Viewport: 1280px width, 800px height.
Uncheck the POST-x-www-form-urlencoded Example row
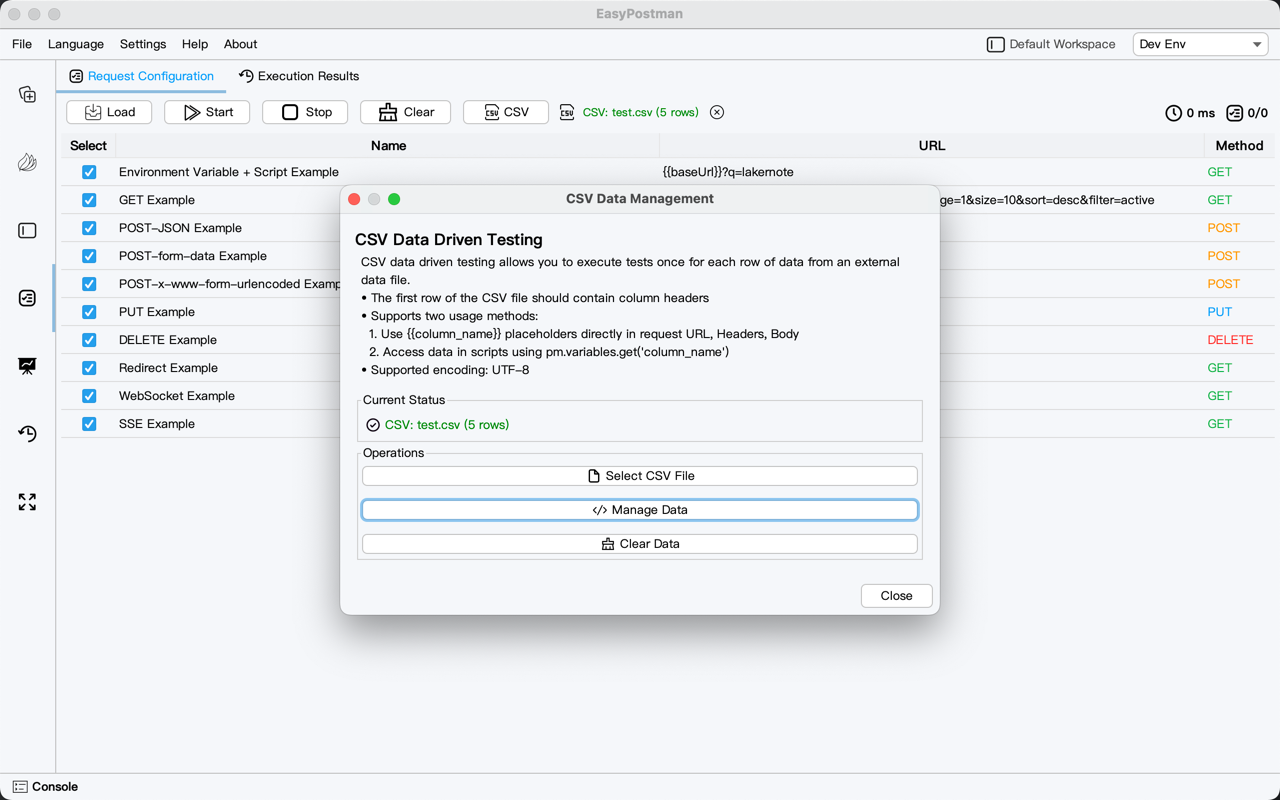(89, 284)
